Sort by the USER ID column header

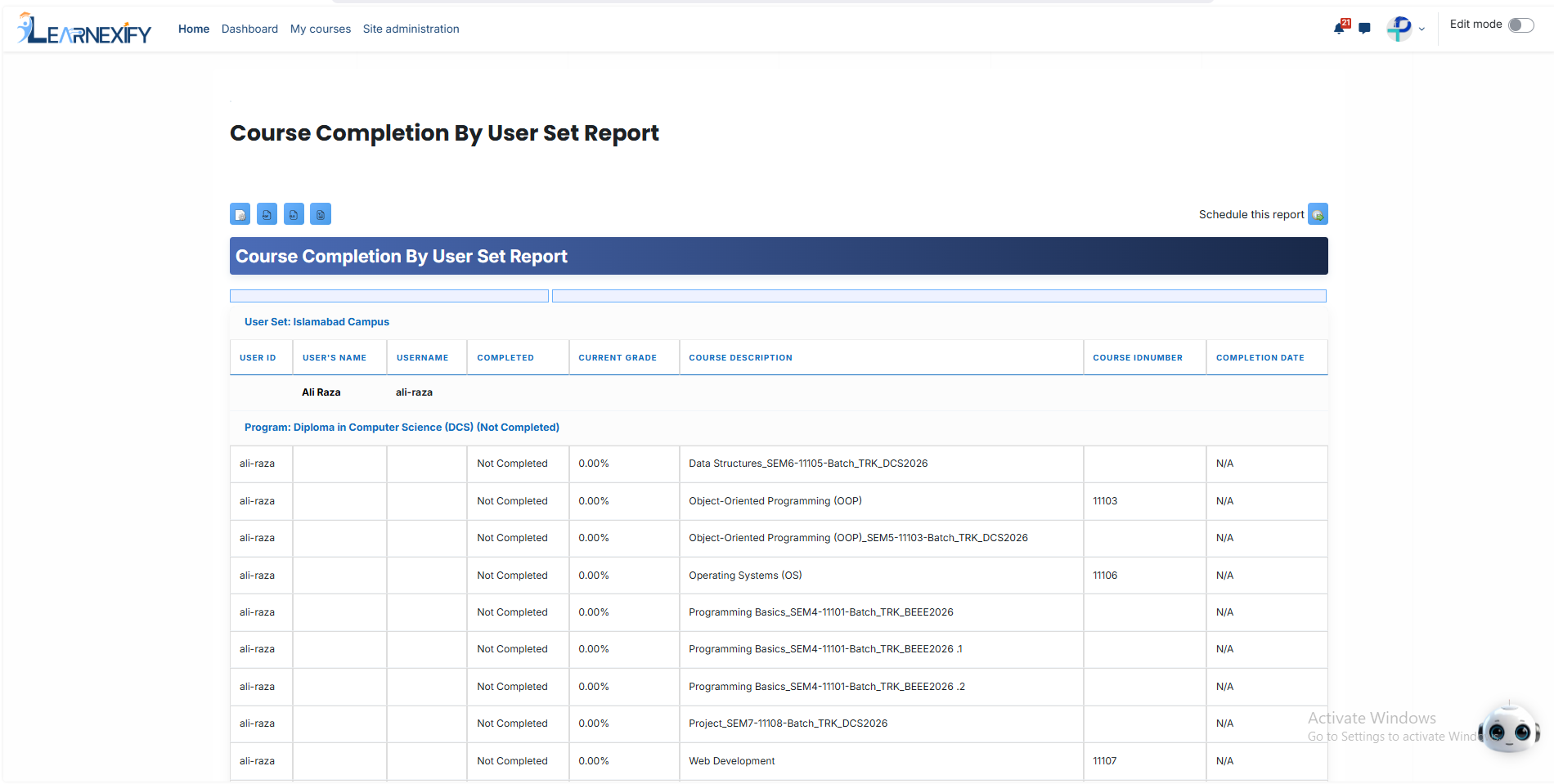(258, 358)
